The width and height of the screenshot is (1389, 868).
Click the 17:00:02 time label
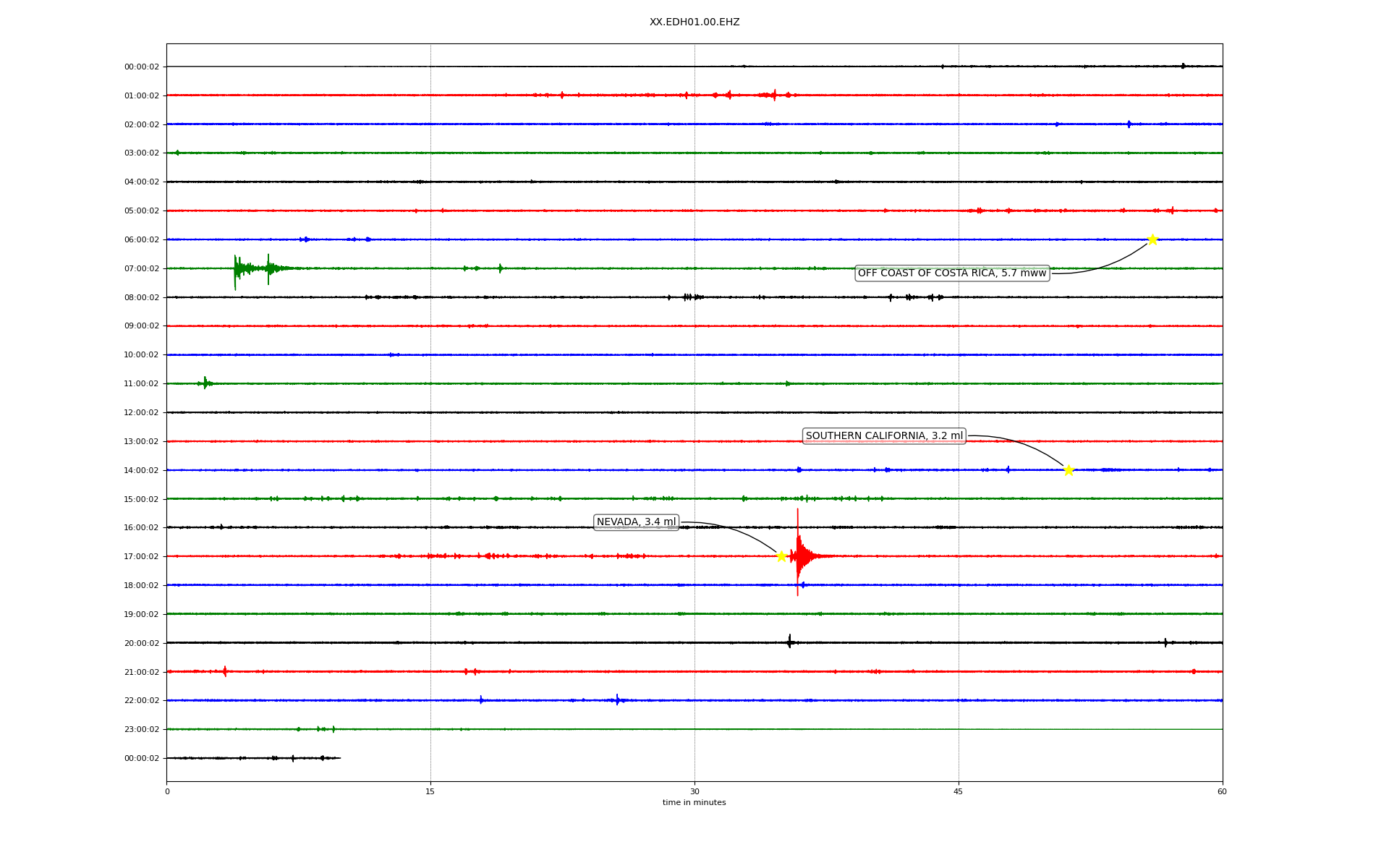[x=141, y=556]
